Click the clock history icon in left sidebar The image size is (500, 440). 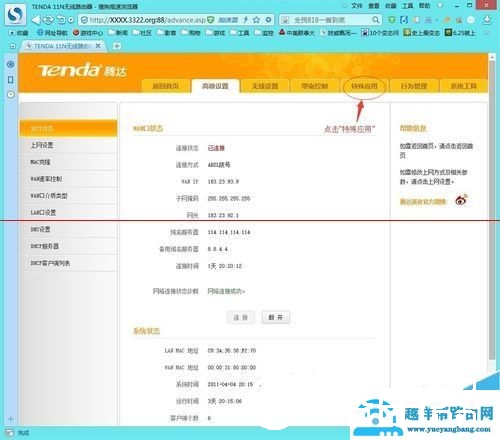tap(11, 95)
